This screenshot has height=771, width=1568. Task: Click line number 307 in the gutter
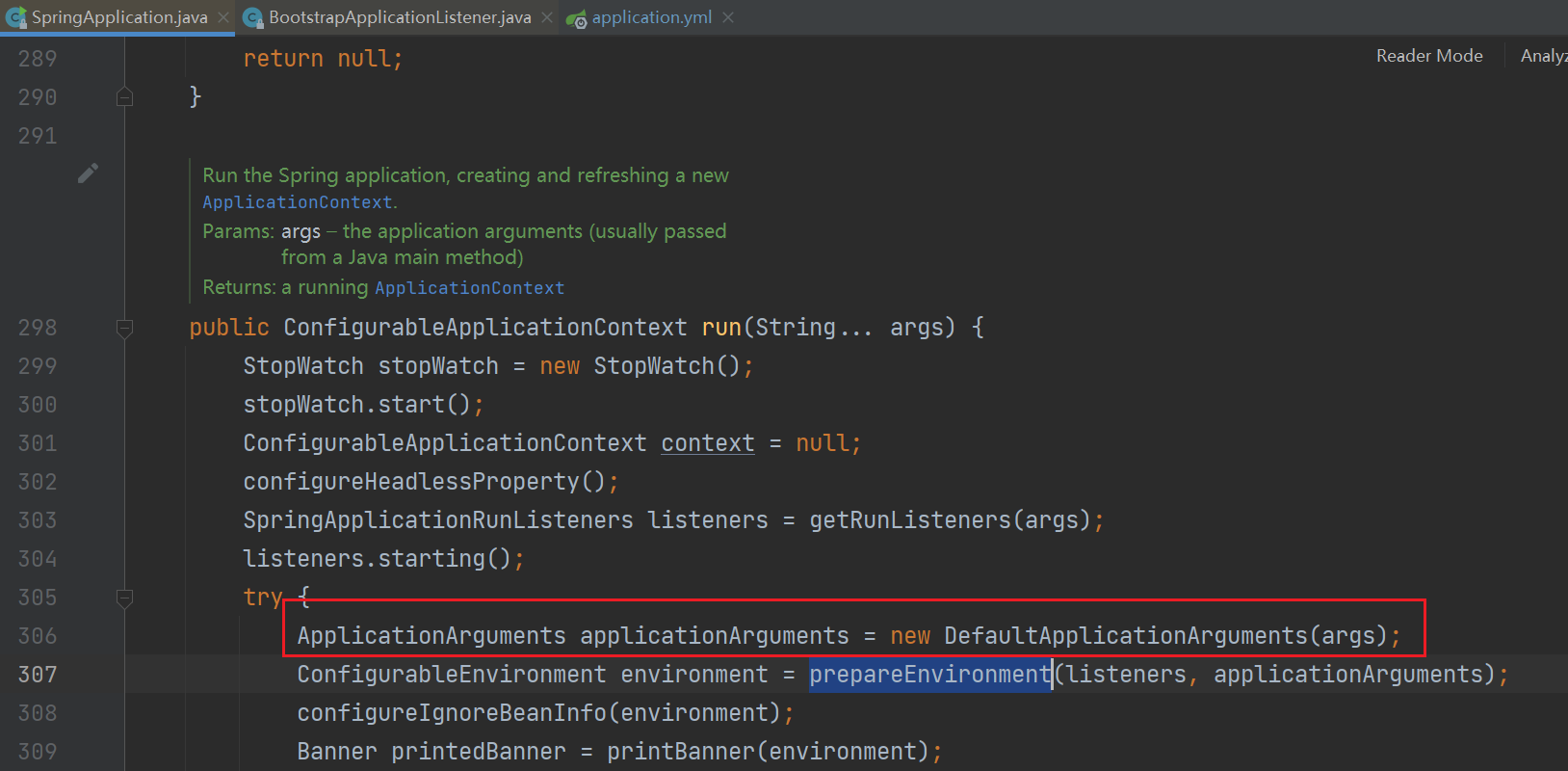click(x=38, y=675)
